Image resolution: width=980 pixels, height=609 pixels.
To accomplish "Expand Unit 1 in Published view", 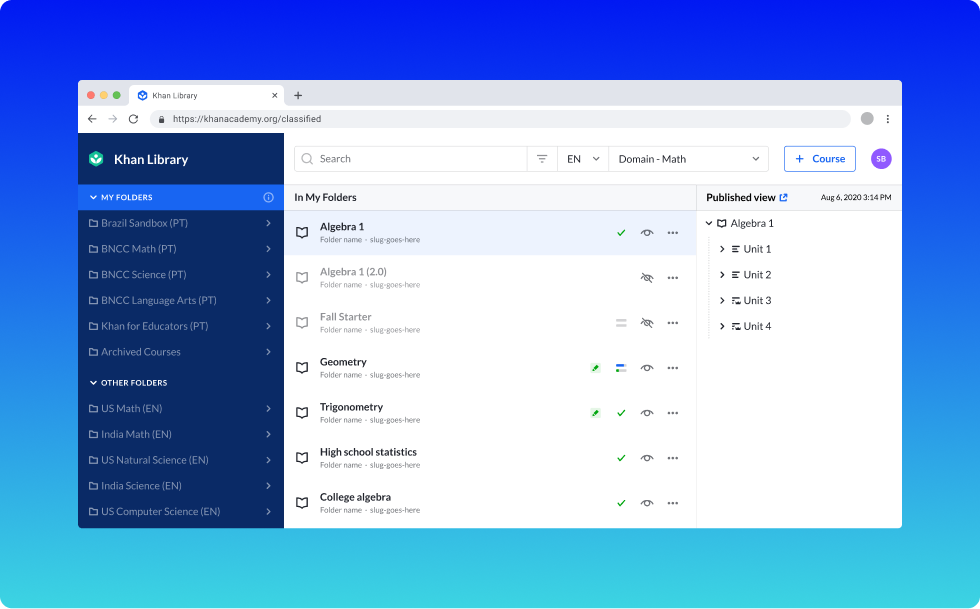I will pyautogui.click(x=722, y=249).
